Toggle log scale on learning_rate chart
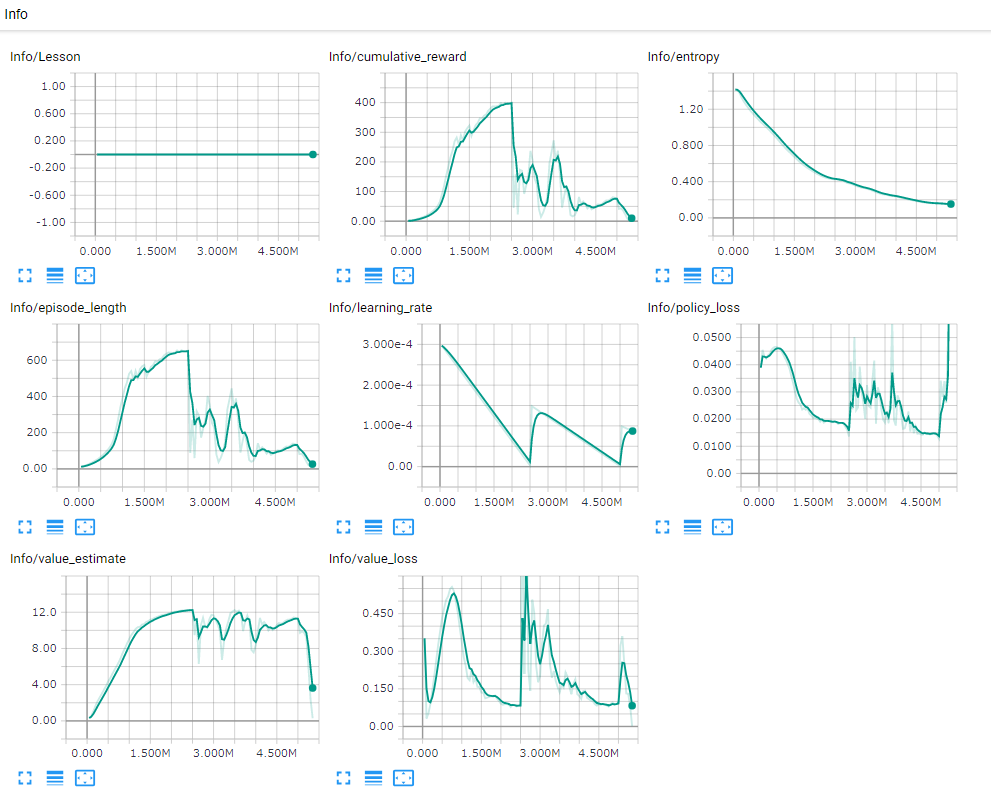The height and width of the screenshot is (799, 991). [x=374, y=527]
